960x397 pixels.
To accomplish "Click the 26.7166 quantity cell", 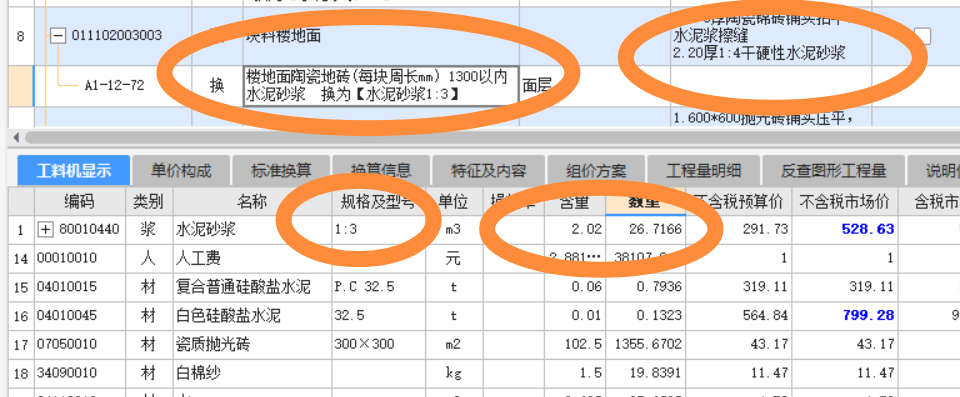I will pos(645,230).
